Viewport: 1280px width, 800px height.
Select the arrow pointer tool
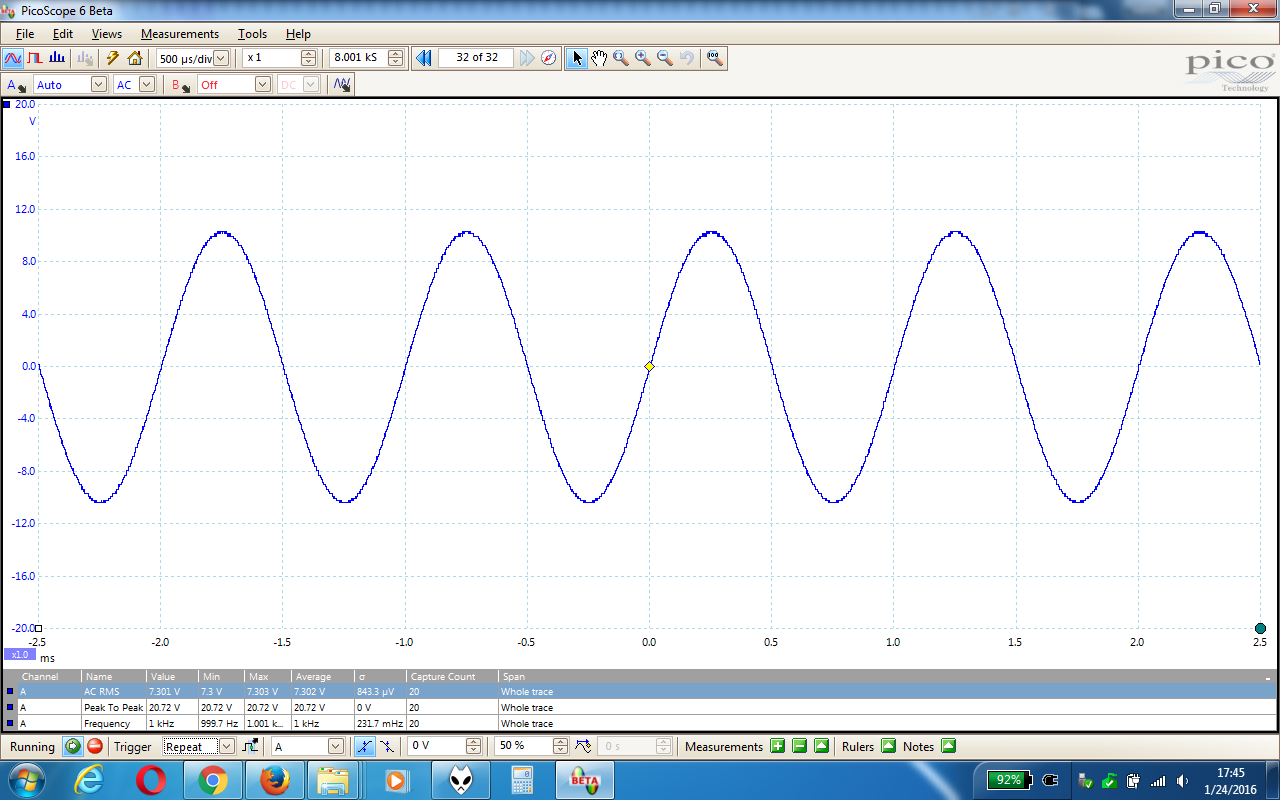click(577, 58)
